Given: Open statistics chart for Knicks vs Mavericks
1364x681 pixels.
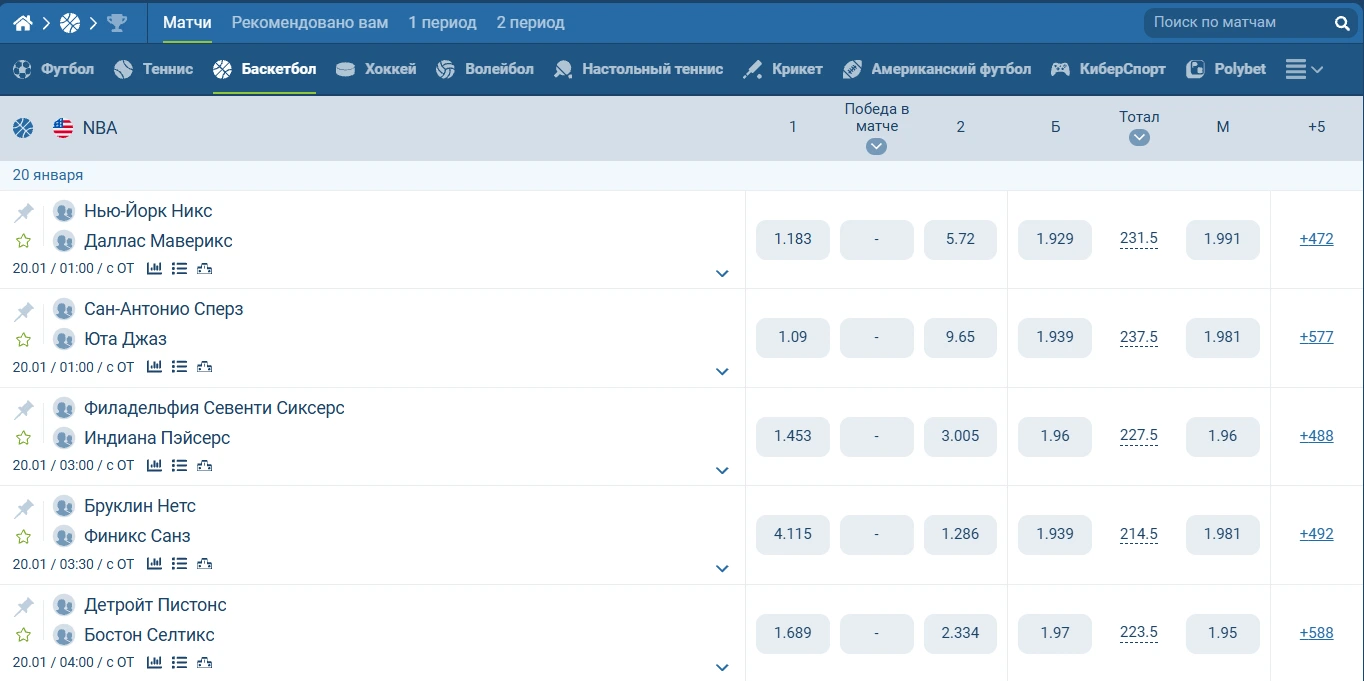Looking at the screenshot, I should [x=154, y=268].
